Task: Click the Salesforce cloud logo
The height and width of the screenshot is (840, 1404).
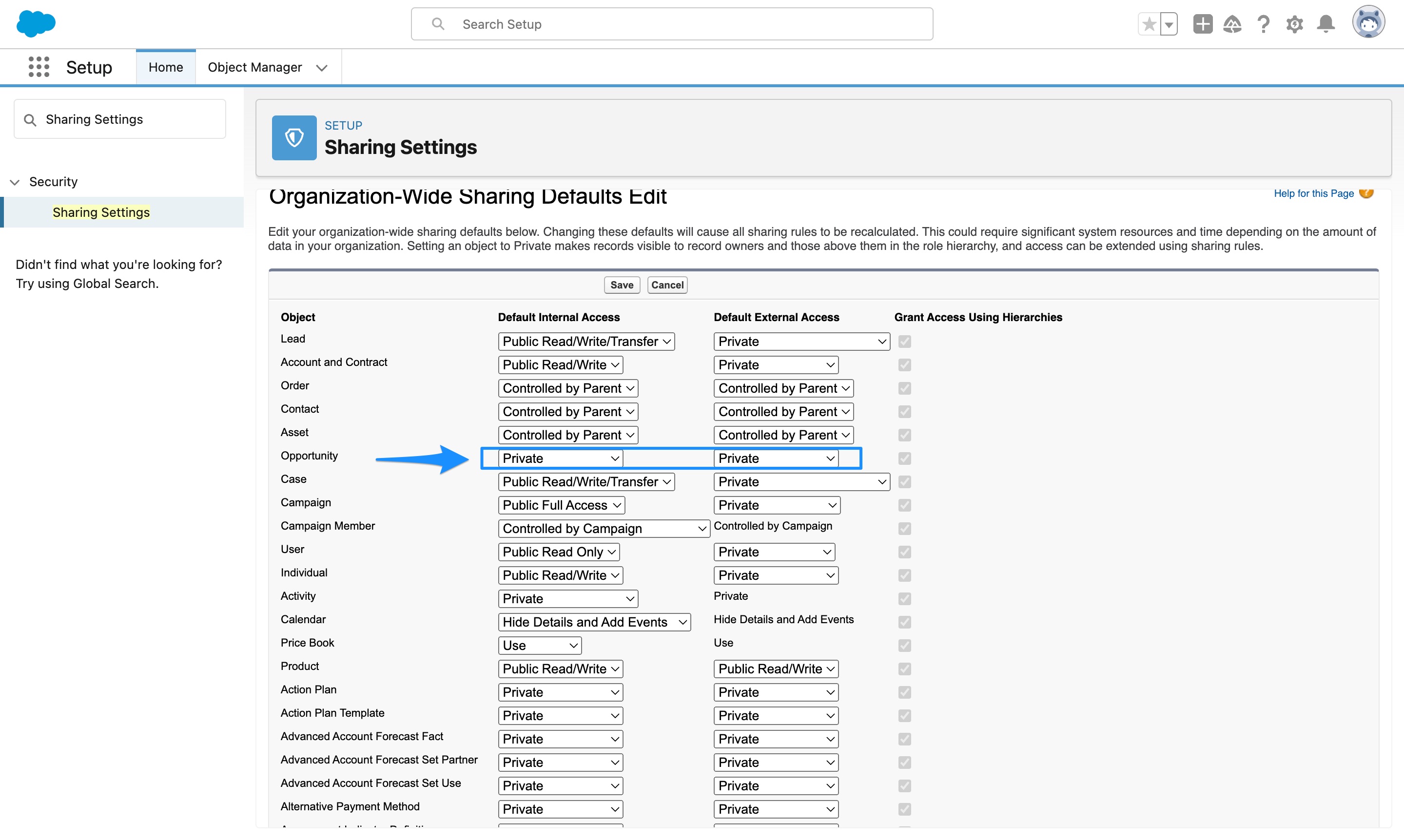Action: [36, 24]
